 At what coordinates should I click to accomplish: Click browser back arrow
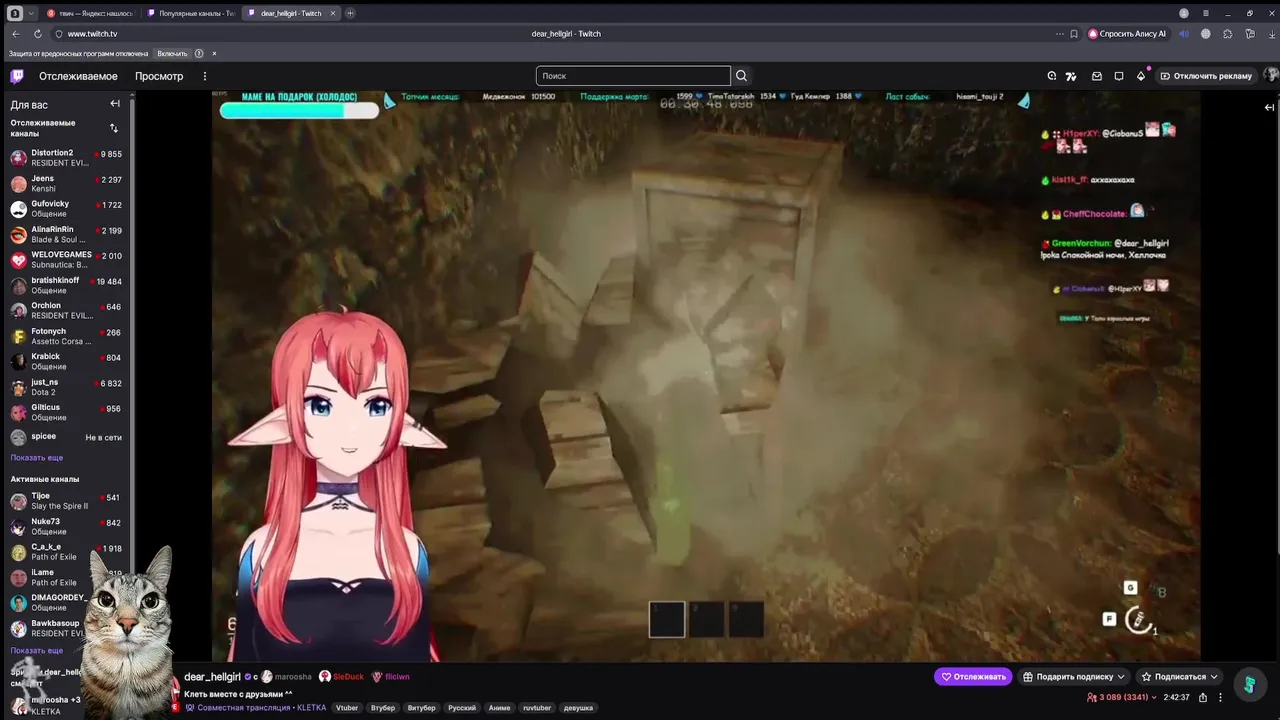[15, 34]
